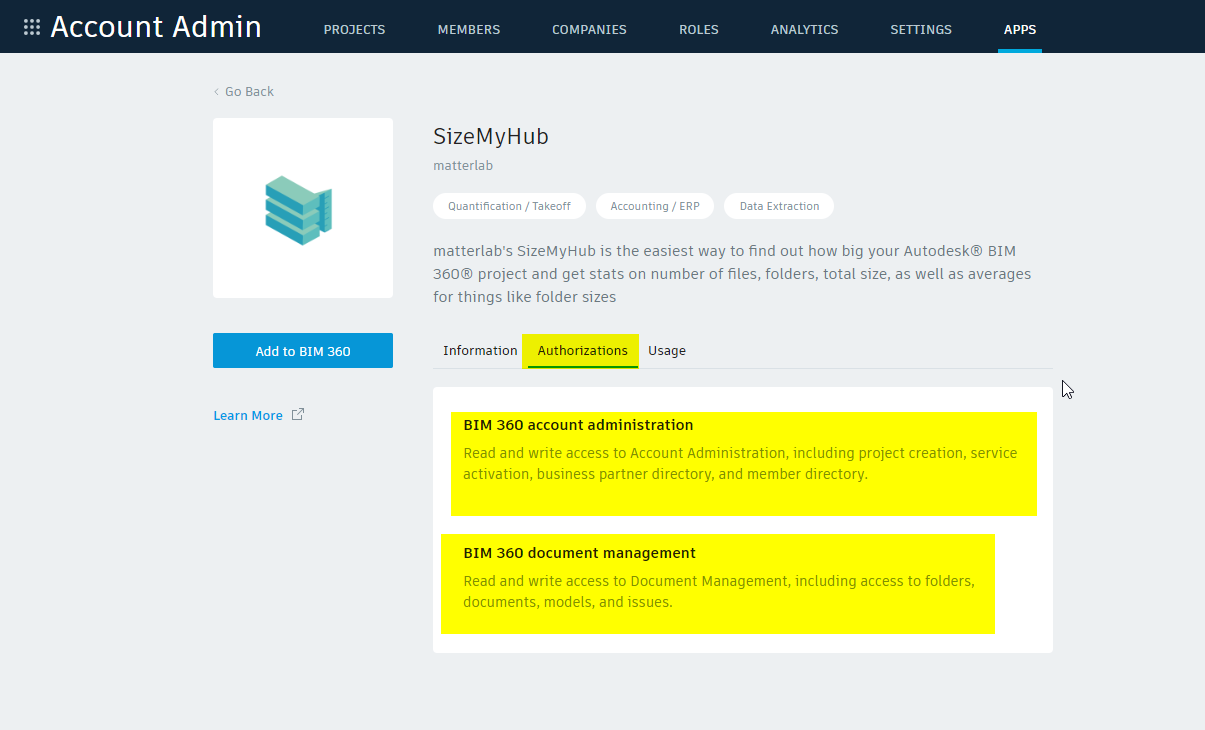Click the SizeMyHub app logo thumbnail
Viewport: 1205px width, 730px height.
(x=303, y=208)
